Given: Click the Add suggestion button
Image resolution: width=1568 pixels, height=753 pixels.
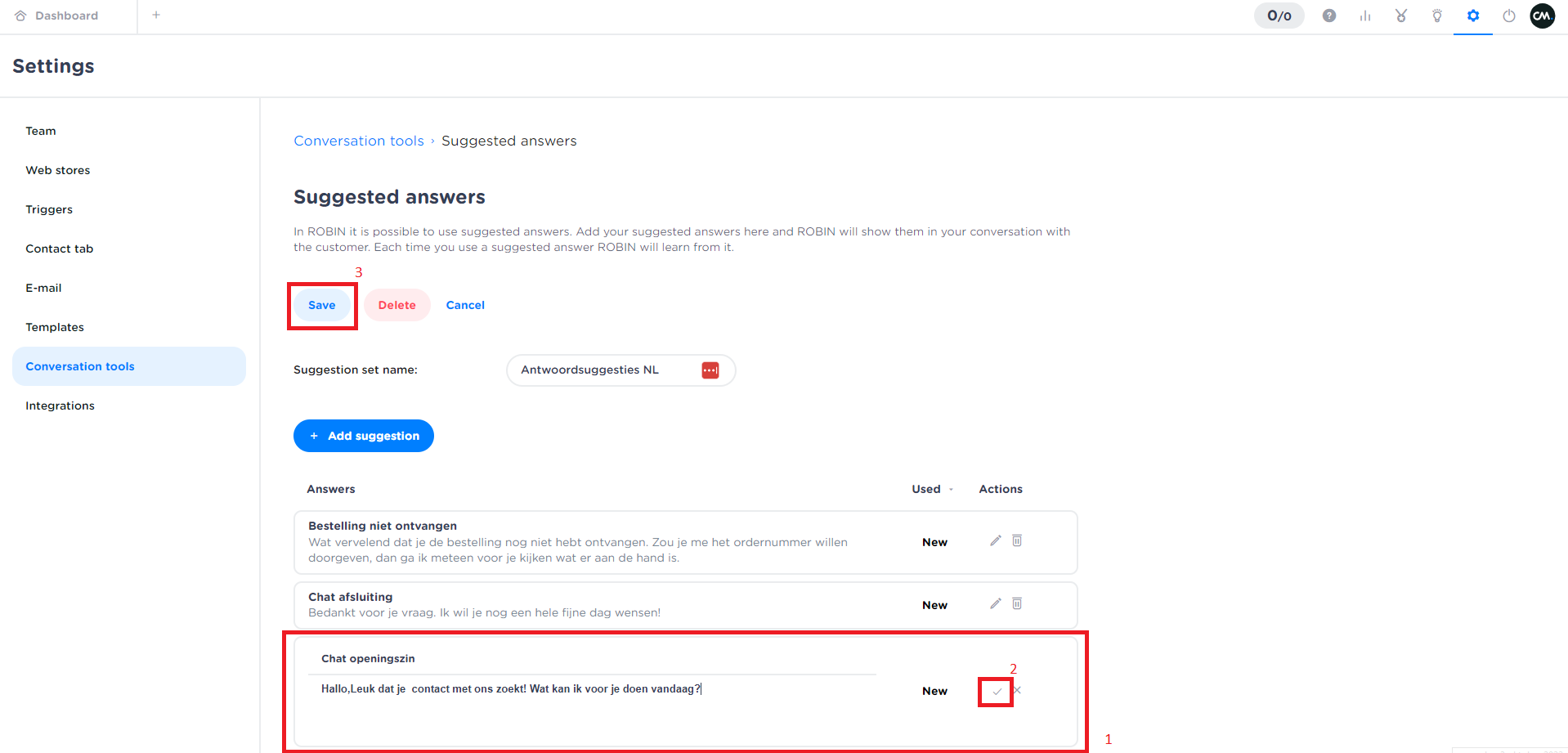Looking at the screenshot, I should (x=364, y=436).
